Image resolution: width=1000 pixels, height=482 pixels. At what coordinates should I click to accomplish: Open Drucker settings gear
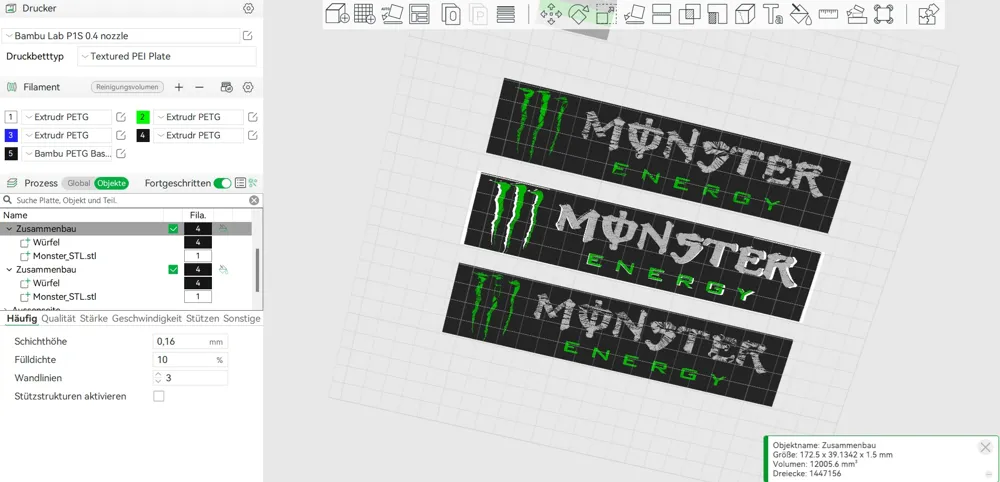point(248,8)
